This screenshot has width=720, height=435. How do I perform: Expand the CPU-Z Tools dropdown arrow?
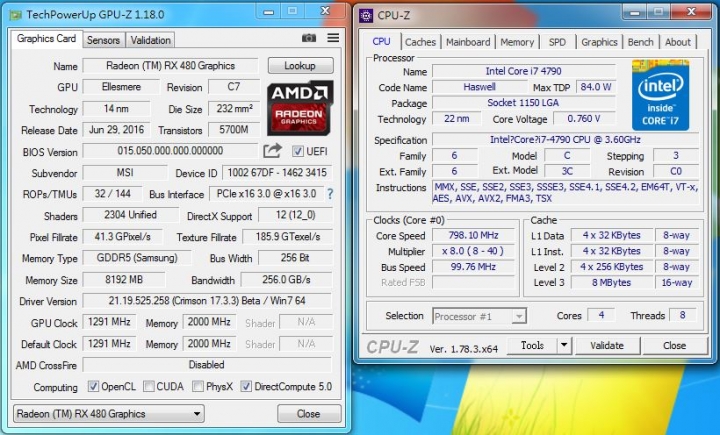564,345
